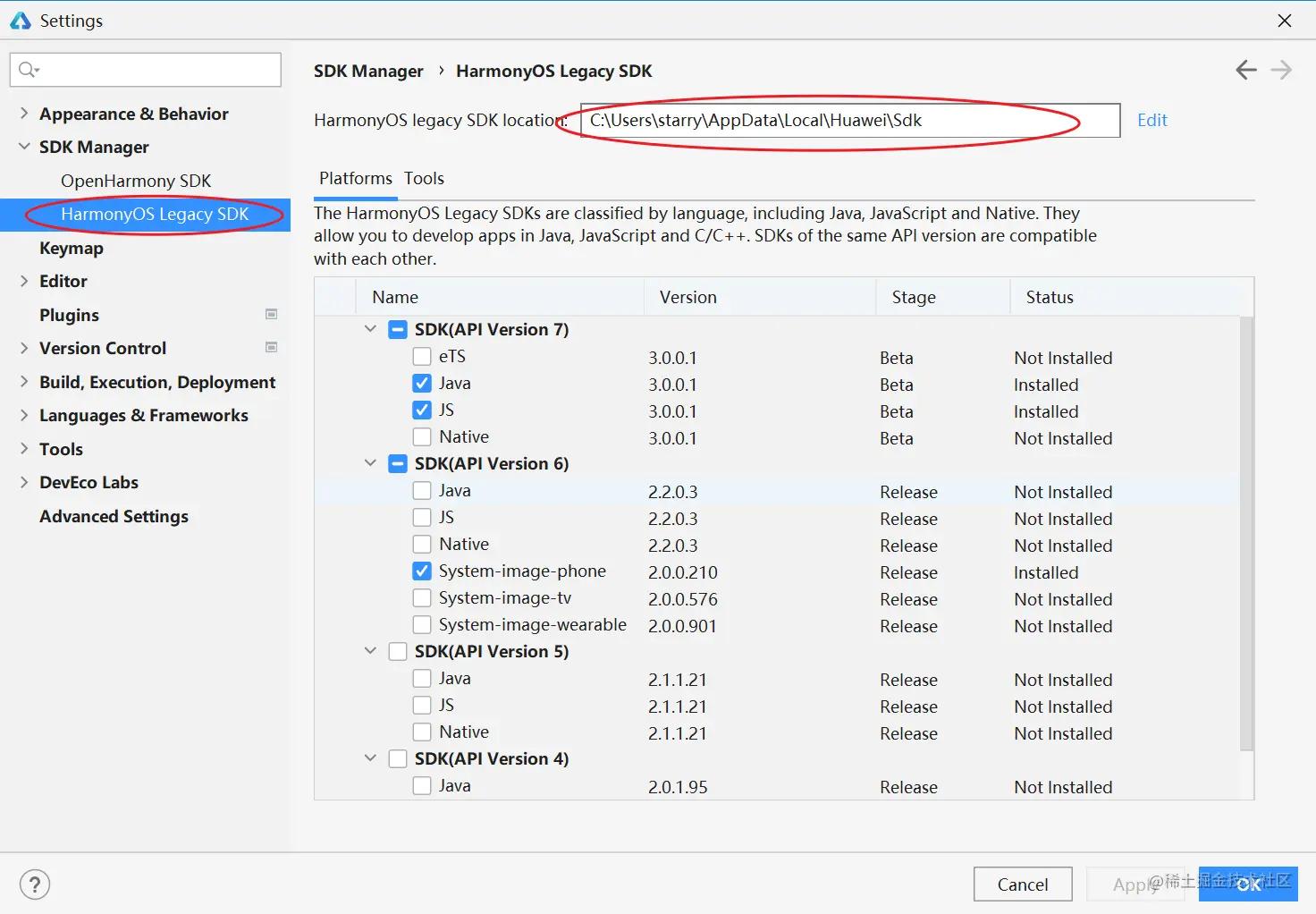The width and height of the screenshot is (1316, 914).
Task: Click SDK Manager in the breadcrumb
Action: 368,71
